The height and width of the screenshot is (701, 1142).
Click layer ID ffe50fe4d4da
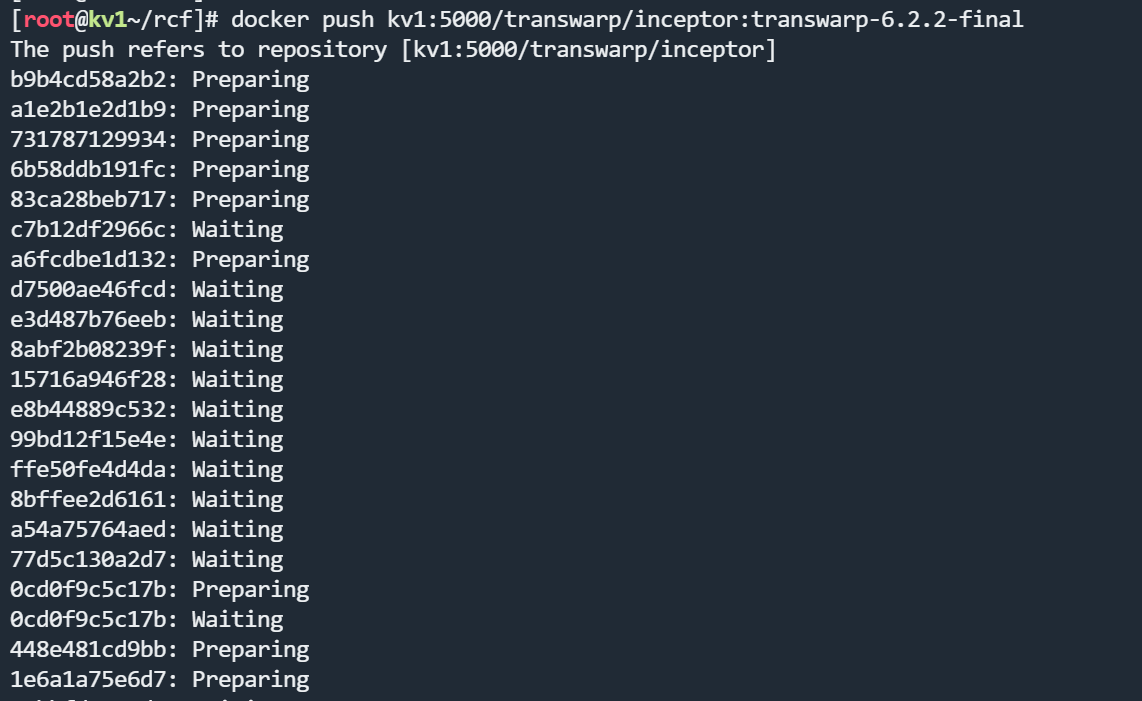click(x=94, y=469)
